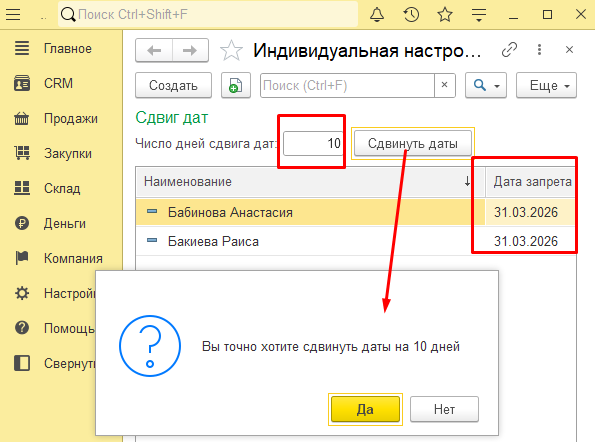This screenshot has width=595, height=442.
Task: Click the hamburger main menu icon
Action: (13, 15)
